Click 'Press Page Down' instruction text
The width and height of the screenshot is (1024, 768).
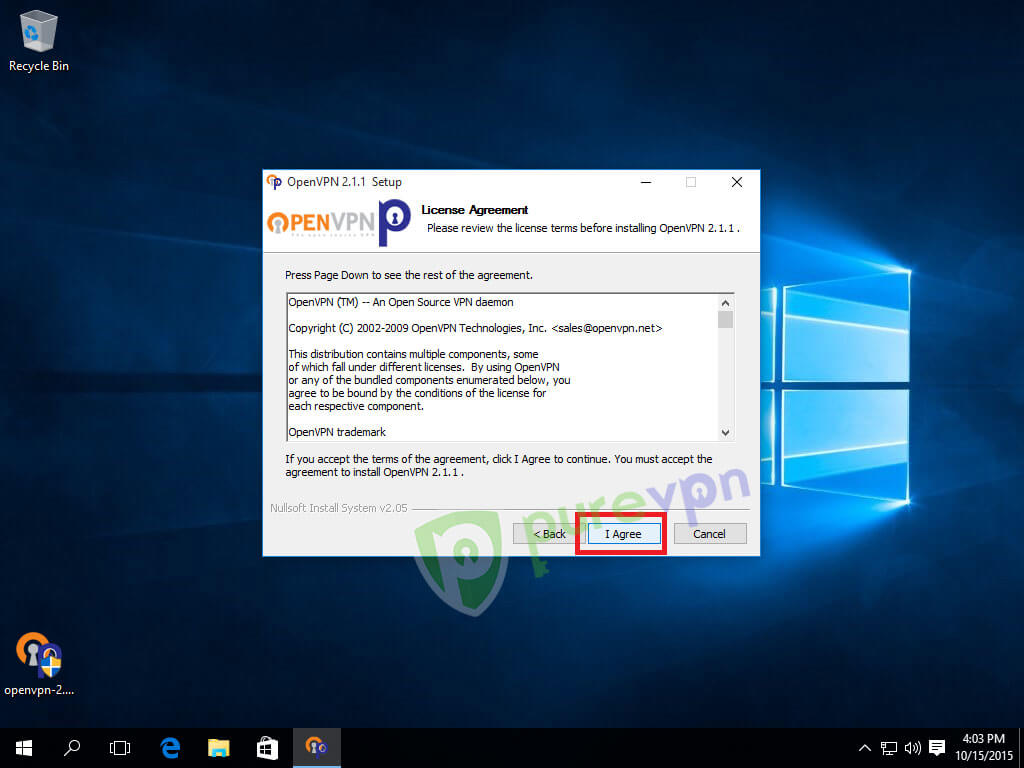pyautogui.click(x=409, y=275)
